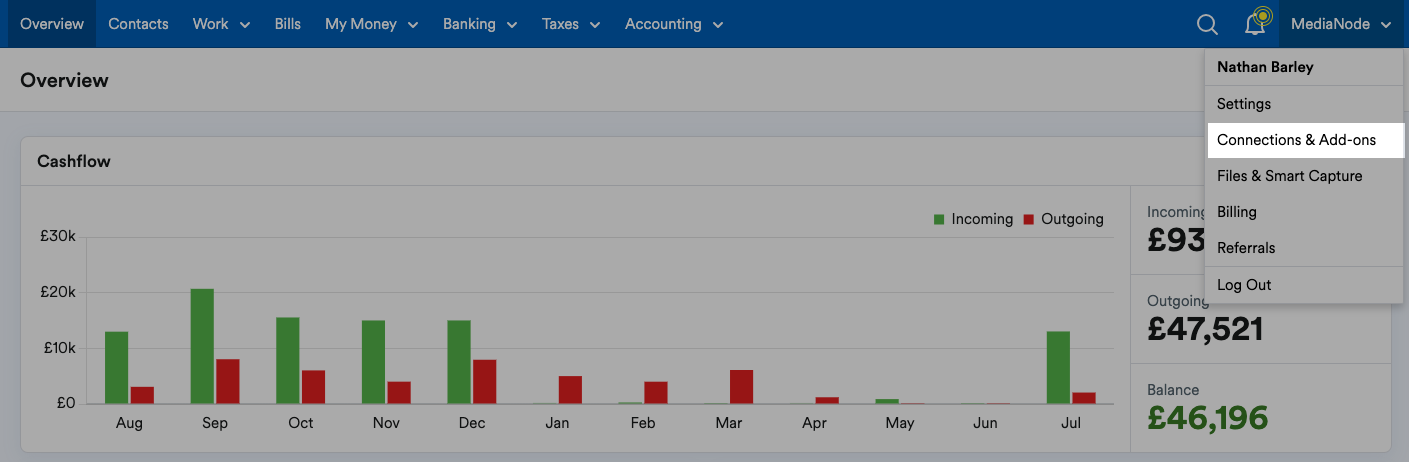Viewport: 1409px width, 462px height.
Task: Click the search magnifier icon
Action: pyautogui.click(x=1207, y=25)
